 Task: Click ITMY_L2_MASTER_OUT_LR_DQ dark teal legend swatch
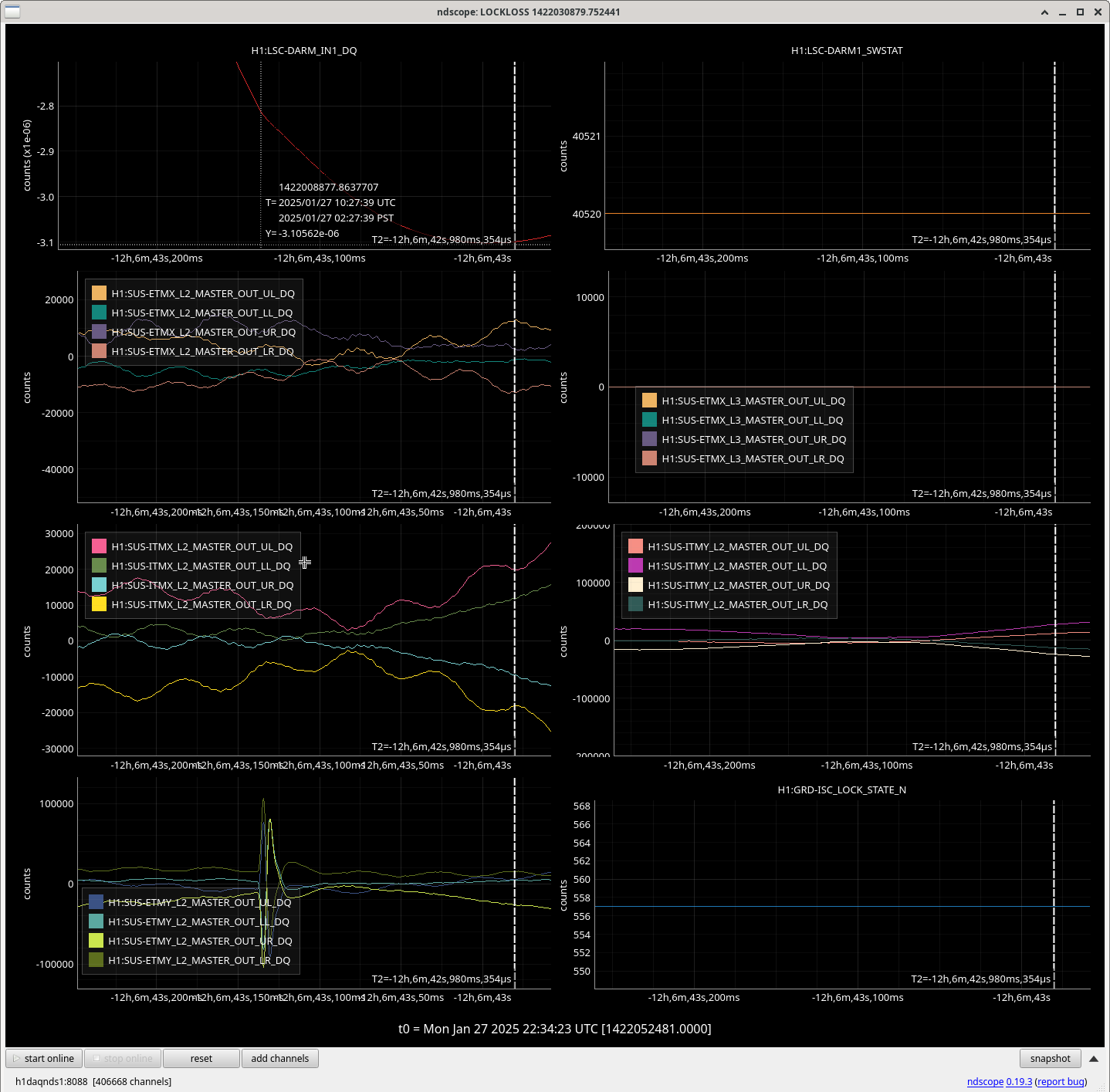tap(635, 604)
